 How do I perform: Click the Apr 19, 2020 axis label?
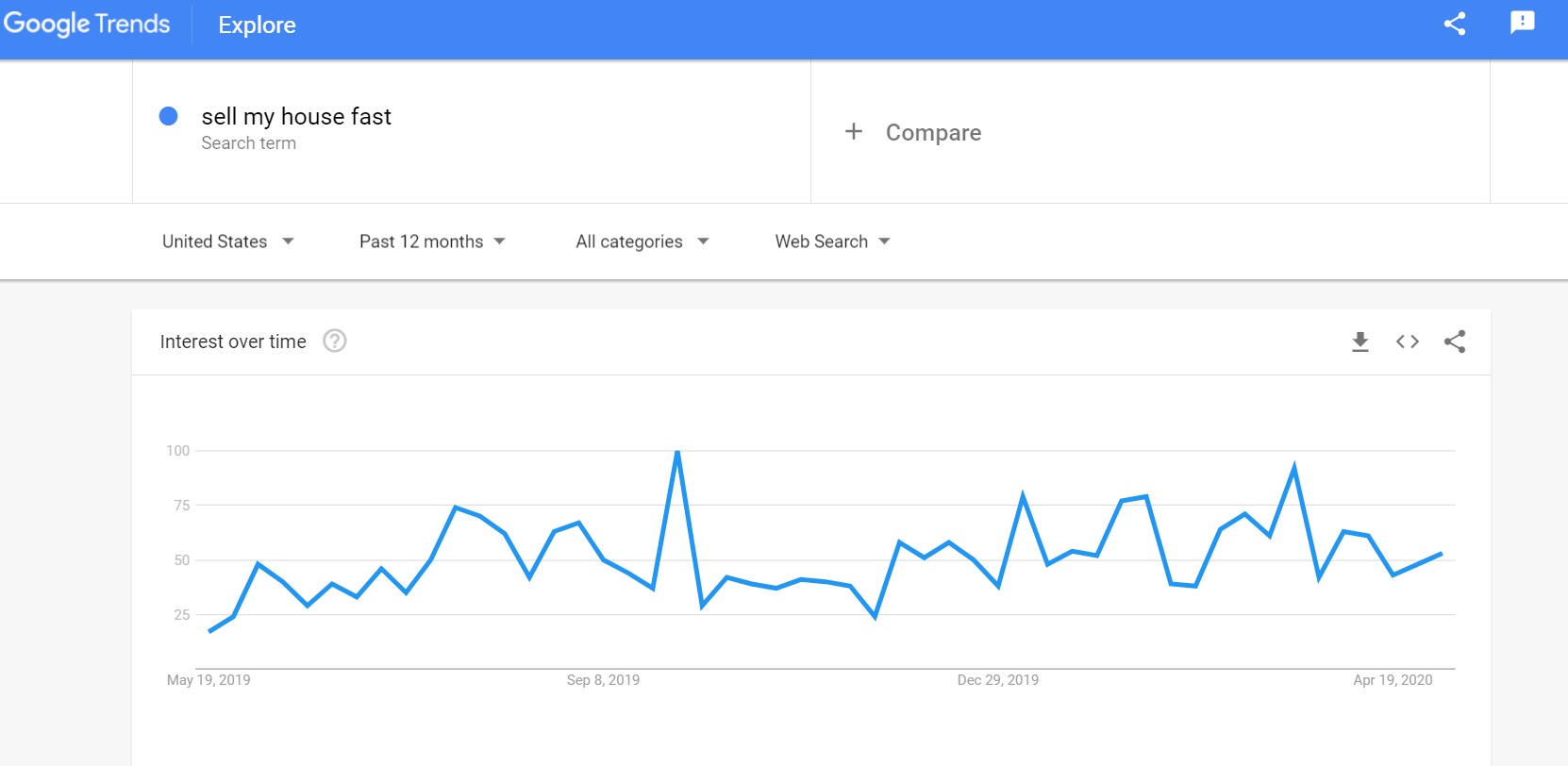click(1393, 679)
